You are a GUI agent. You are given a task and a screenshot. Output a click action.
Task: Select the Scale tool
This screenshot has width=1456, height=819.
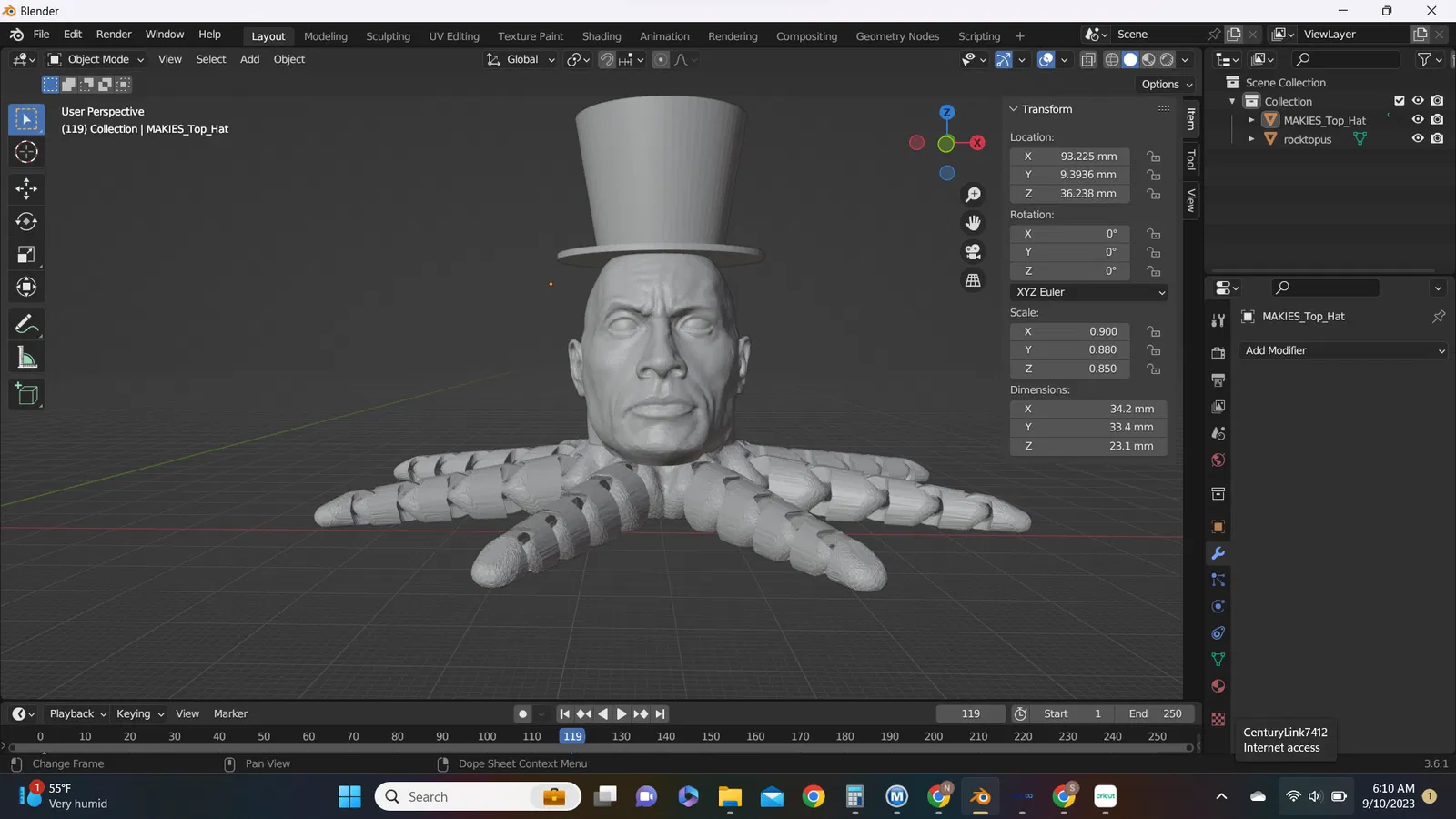pos(26,255)
